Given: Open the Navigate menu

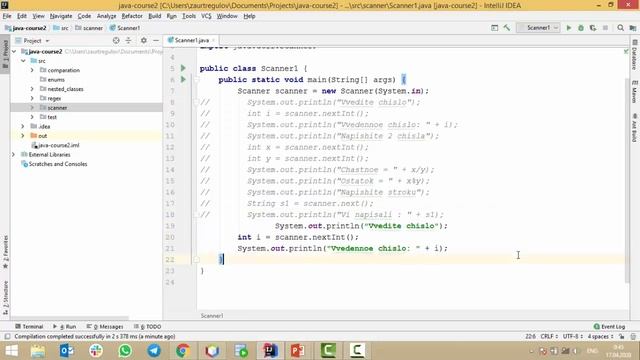Looking at the screenshot, I should click(x=61, y=16).
